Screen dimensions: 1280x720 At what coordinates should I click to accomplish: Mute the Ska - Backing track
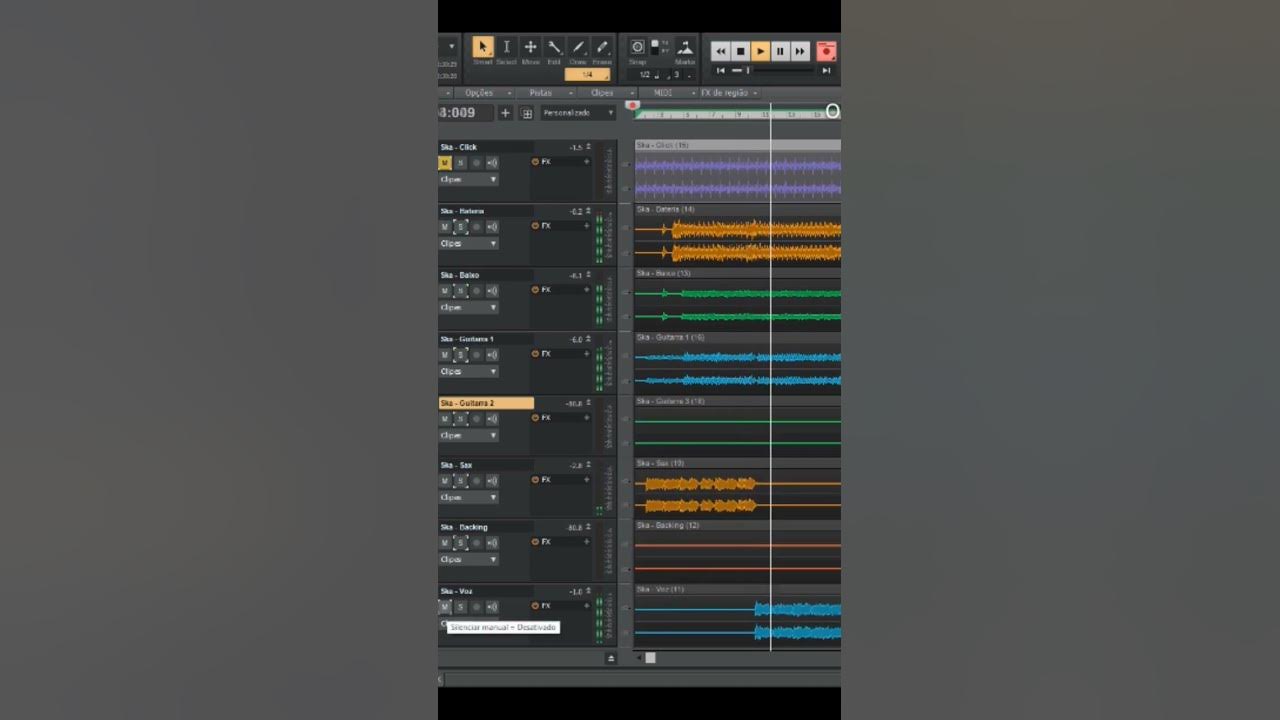point(445,543)
